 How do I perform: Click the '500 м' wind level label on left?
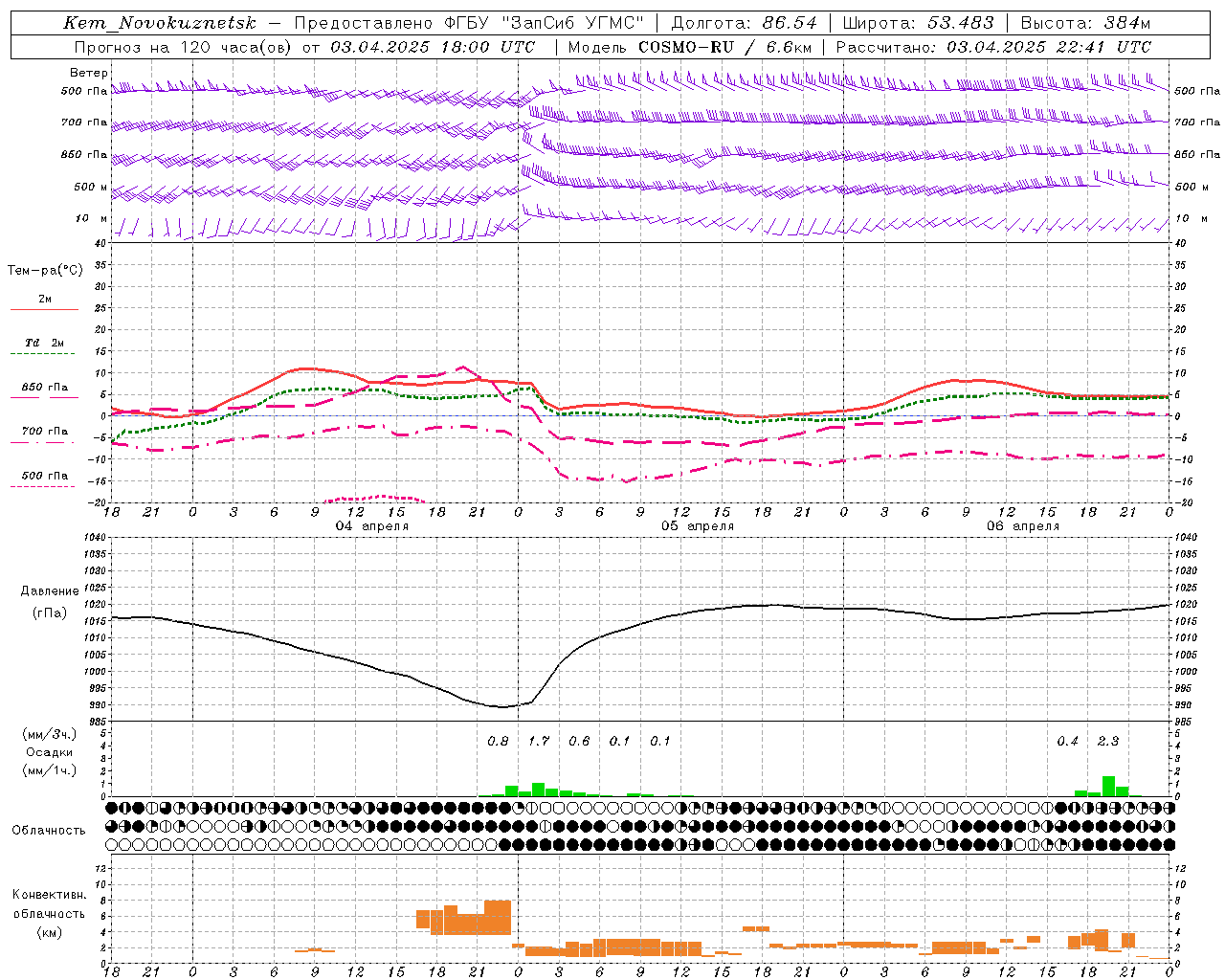(x=91, y=188)
